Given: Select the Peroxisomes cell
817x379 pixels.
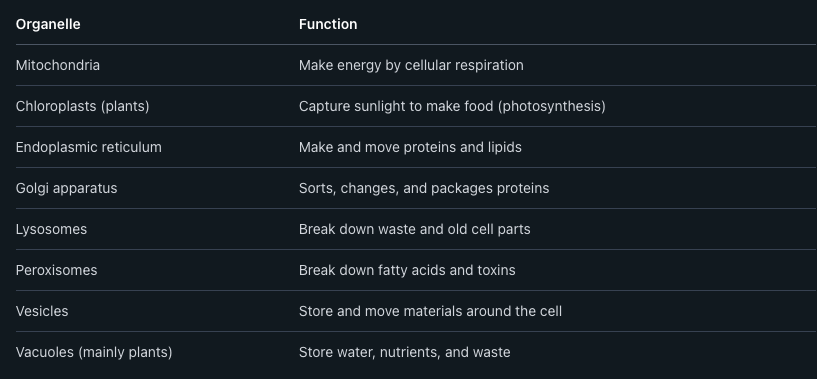Looking at the screenshot, I should pos(56,270).
